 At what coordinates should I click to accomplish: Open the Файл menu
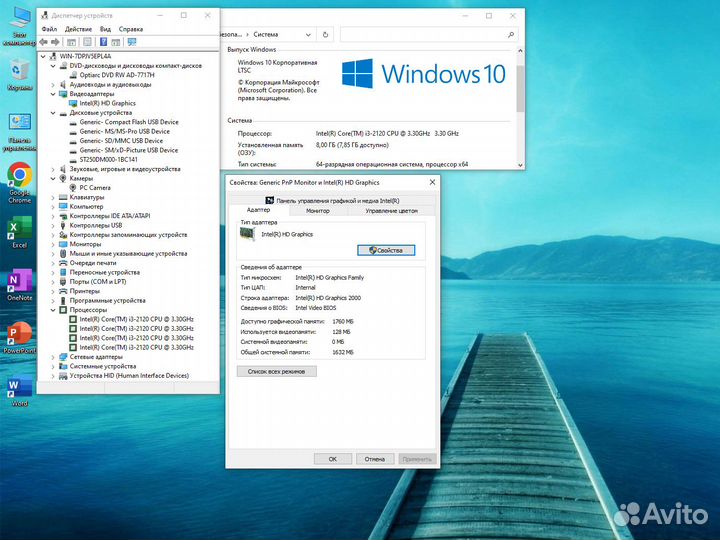[49, 29]
